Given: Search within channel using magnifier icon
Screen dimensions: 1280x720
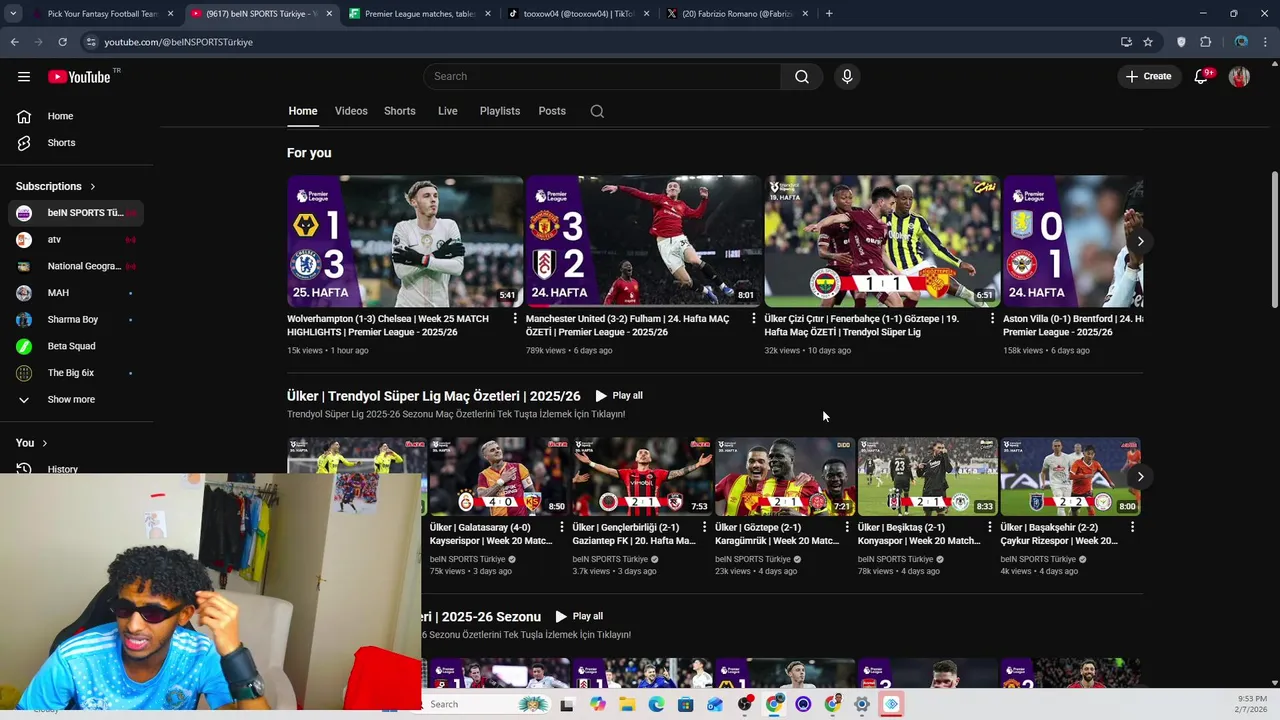Looking at the screenshot, I should [x=597, y=111].
